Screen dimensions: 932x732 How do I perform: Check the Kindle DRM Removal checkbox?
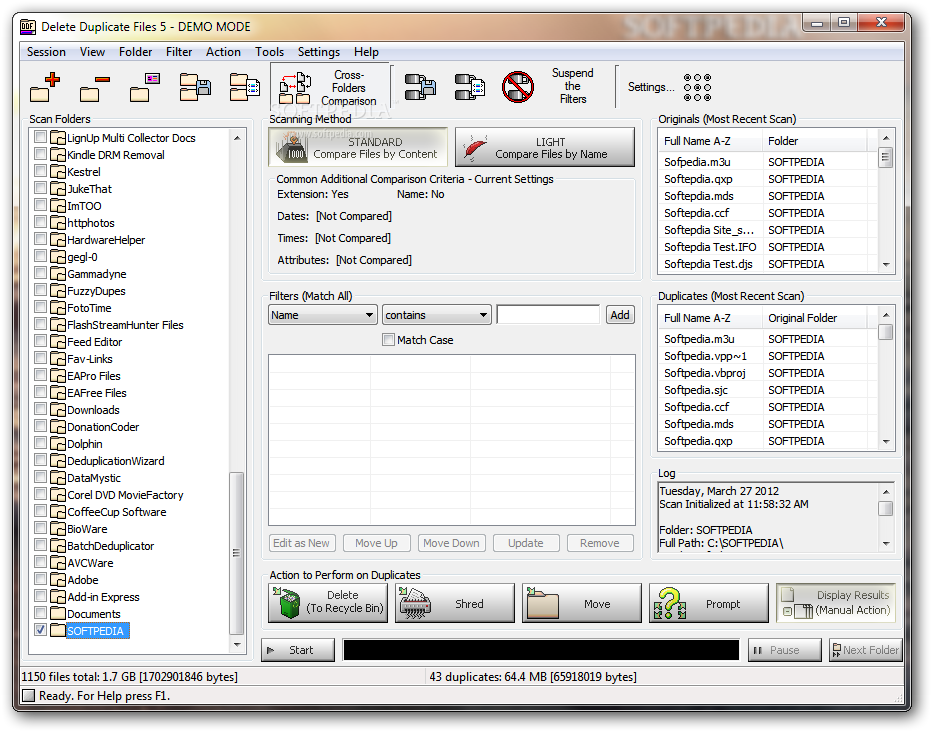point(40,154)
